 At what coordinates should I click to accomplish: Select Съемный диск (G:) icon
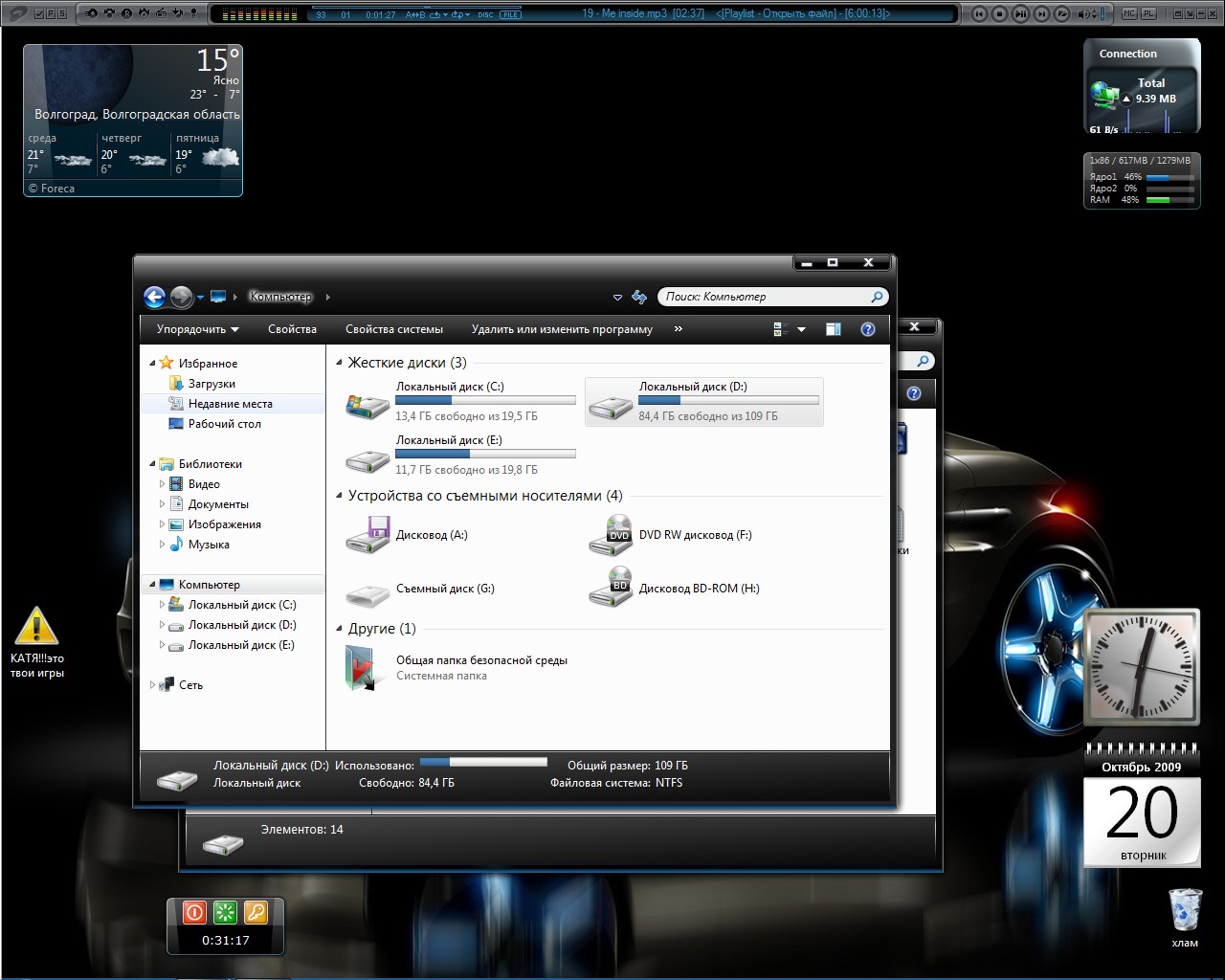367,595
